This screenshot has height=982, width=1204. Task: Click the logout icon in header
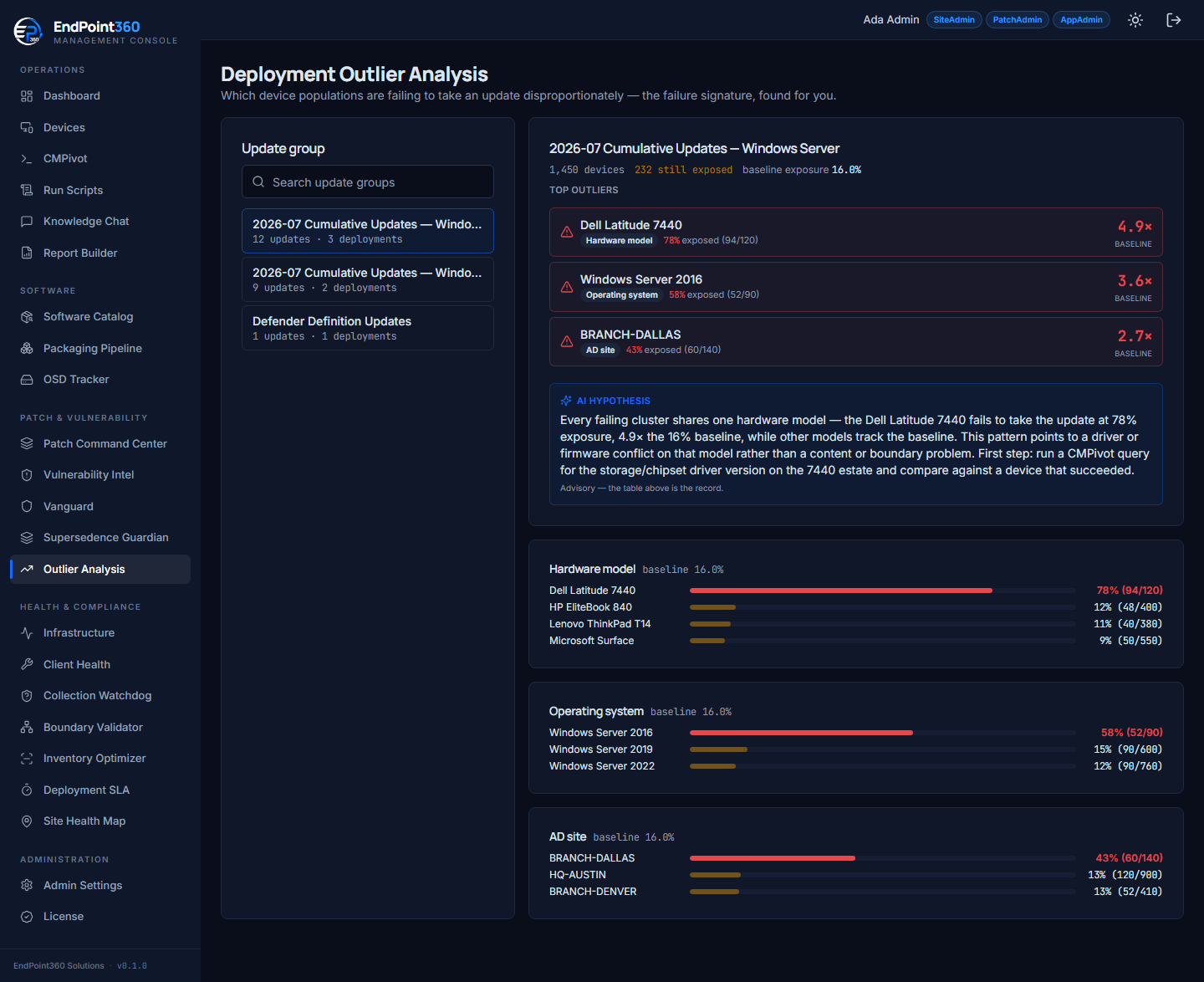pos(1174,20)
